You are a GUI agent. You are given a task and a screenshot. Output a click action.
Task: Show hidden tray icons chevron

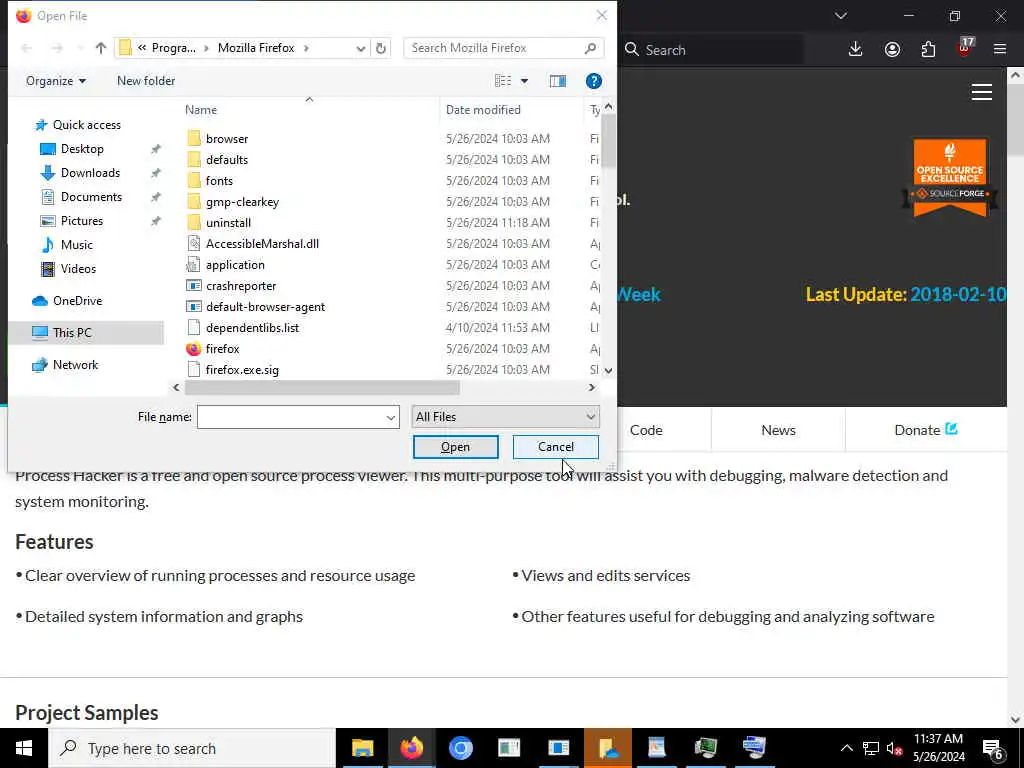[x=846, y=748]
